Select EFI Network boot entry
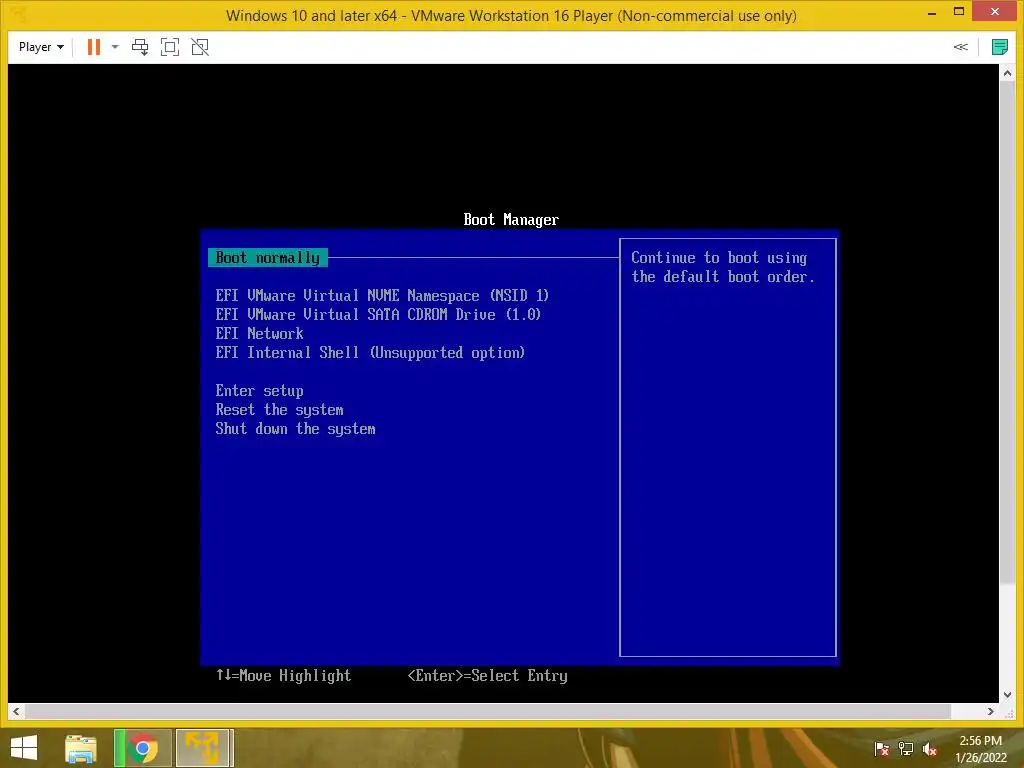1024x768 pixels. pyautogui.click(x=259, y=334)
